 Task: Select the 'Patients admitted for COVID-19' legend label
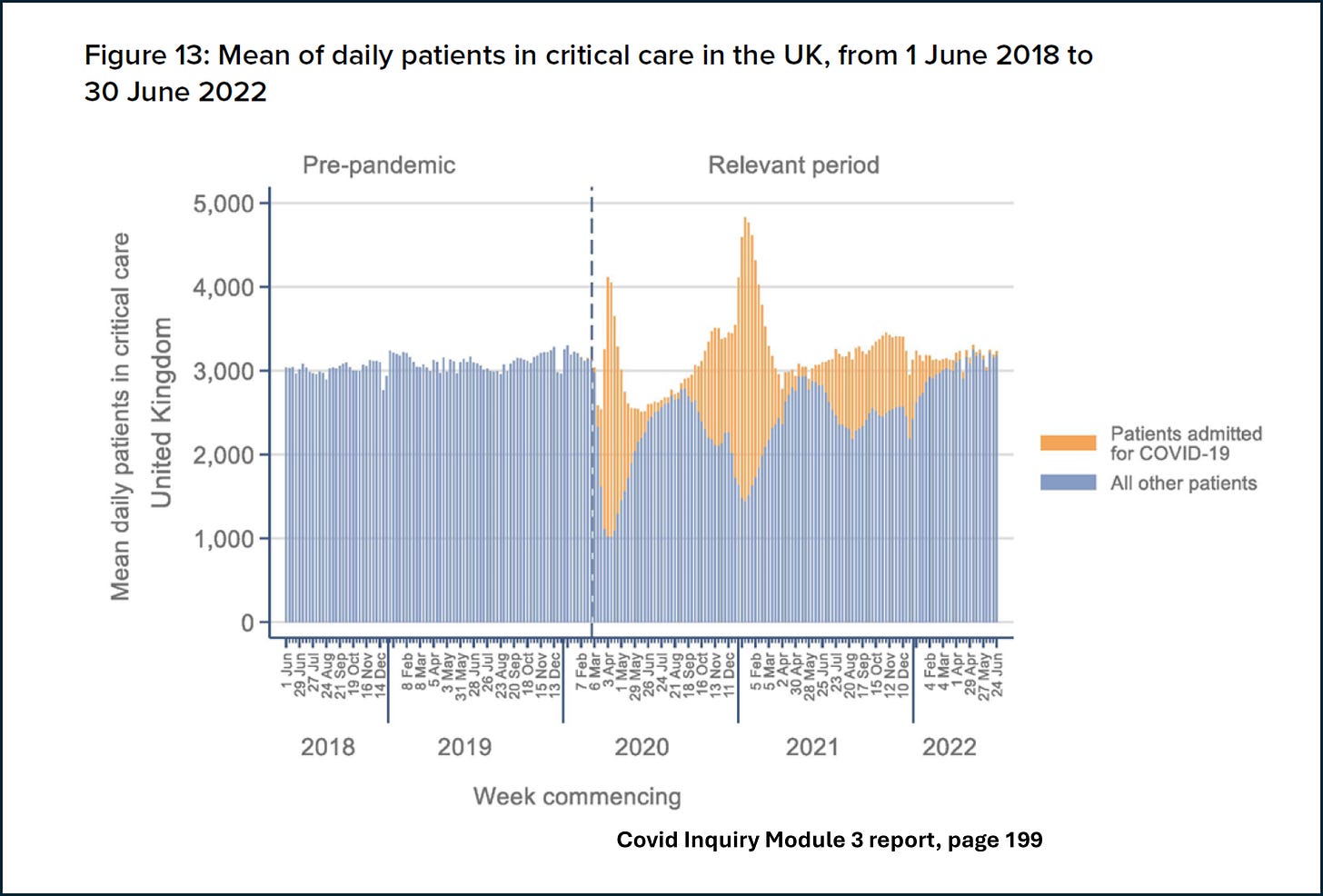tap(1185, 443)
